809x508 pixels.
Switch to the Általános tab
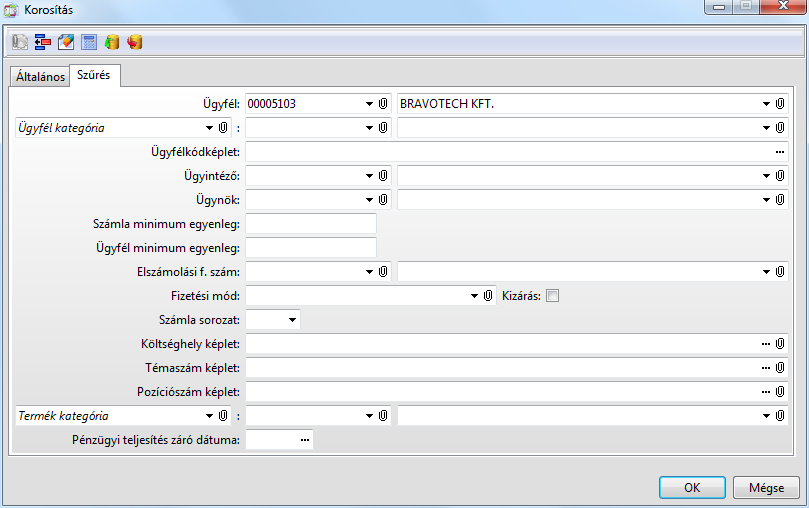[x=40, y=76]
